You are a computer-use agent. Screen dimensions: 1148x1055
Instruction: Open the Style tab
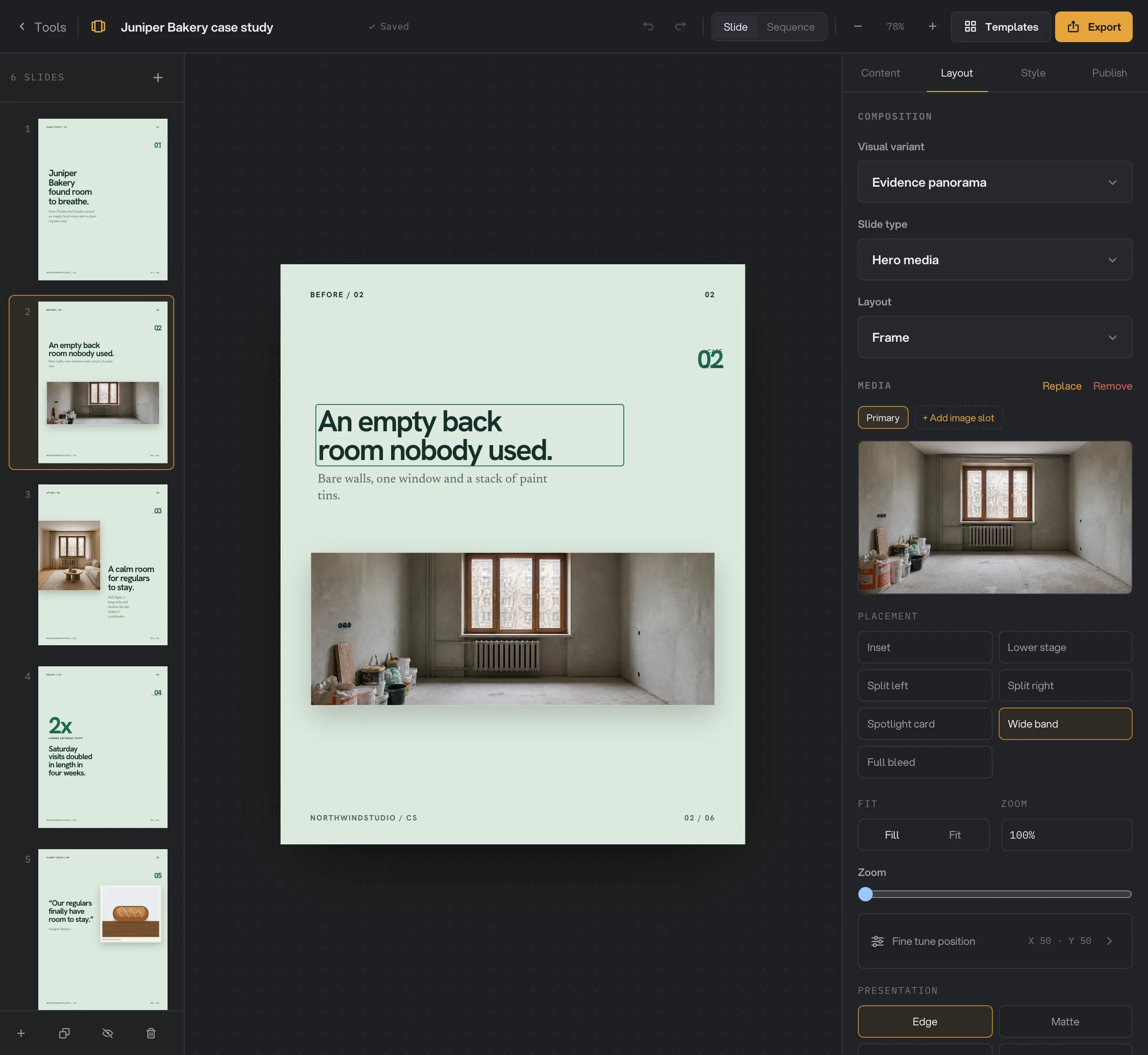tap(1033, 73)
